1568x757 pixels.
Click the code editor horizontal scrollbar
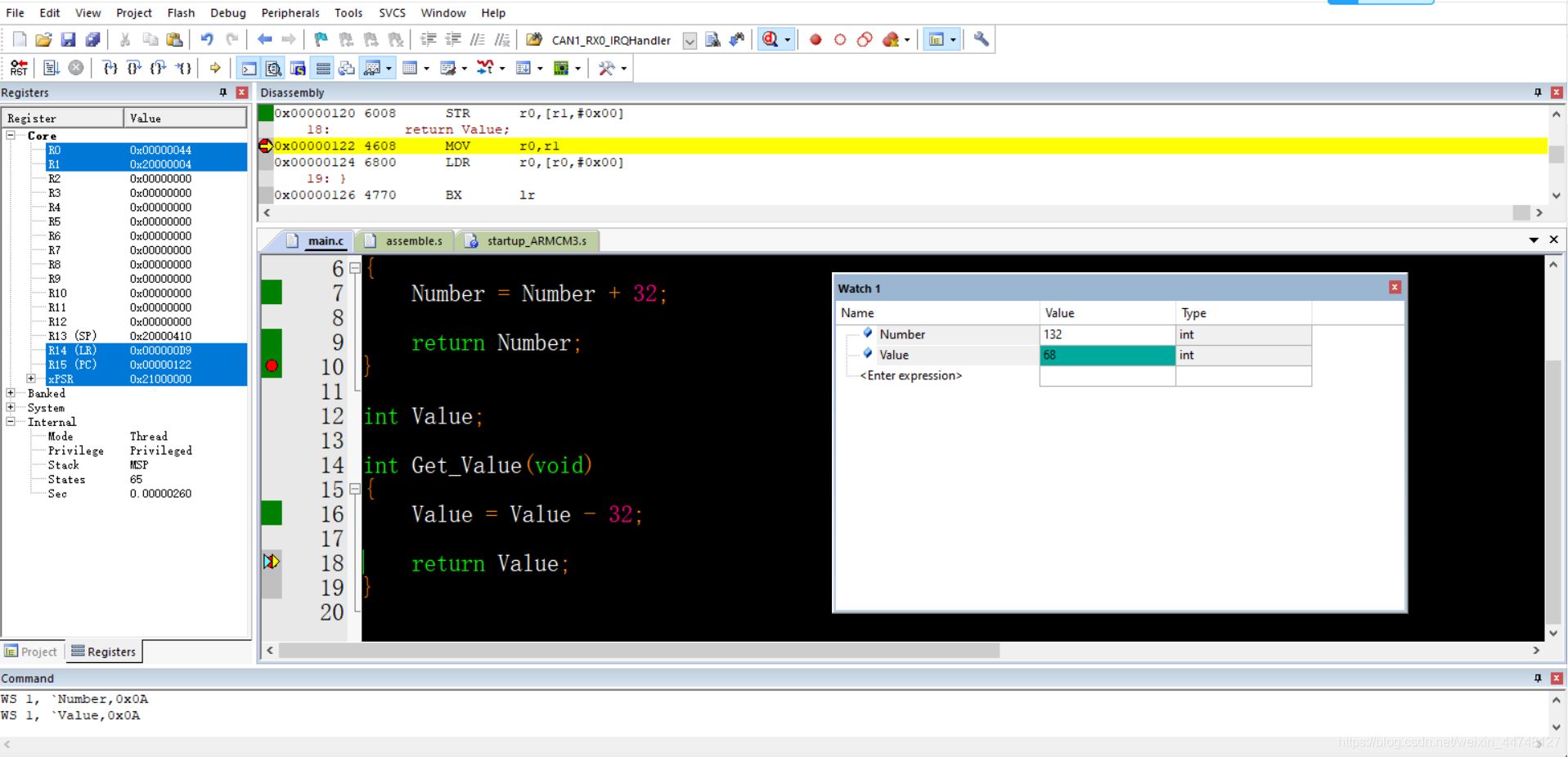click(x=638, y=650)
